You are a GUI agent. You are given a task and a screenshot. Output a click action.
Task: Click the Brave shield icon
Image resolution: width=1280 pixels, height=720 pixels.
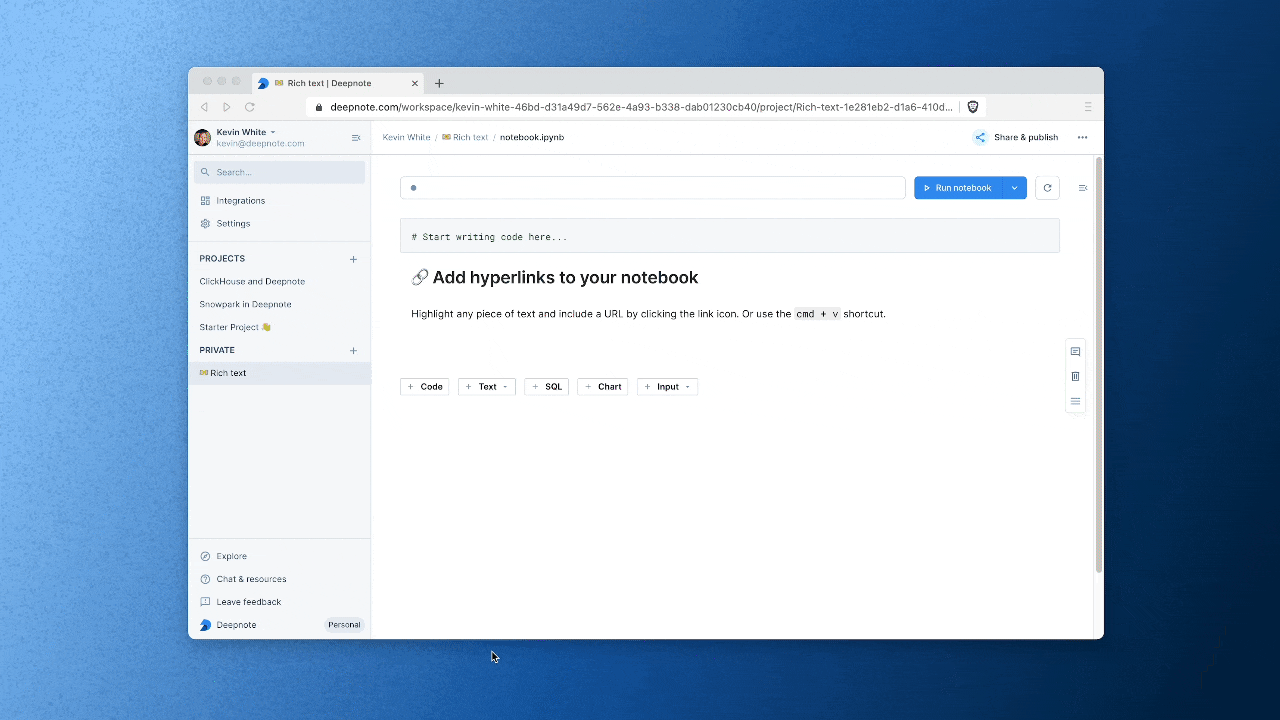(973, 107)
